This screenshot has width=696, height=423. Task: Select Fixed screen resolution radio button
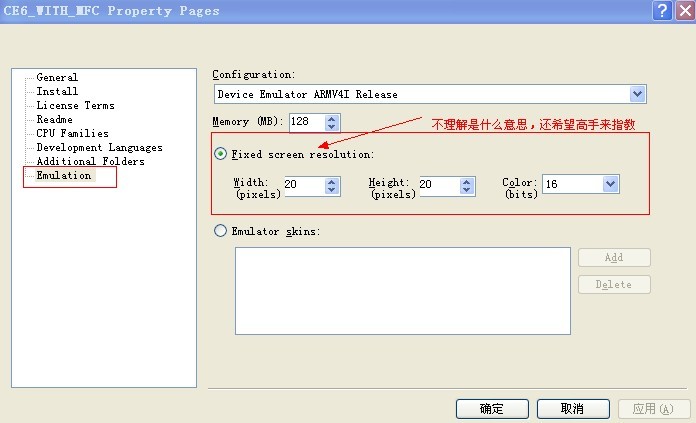click(220, 154)
